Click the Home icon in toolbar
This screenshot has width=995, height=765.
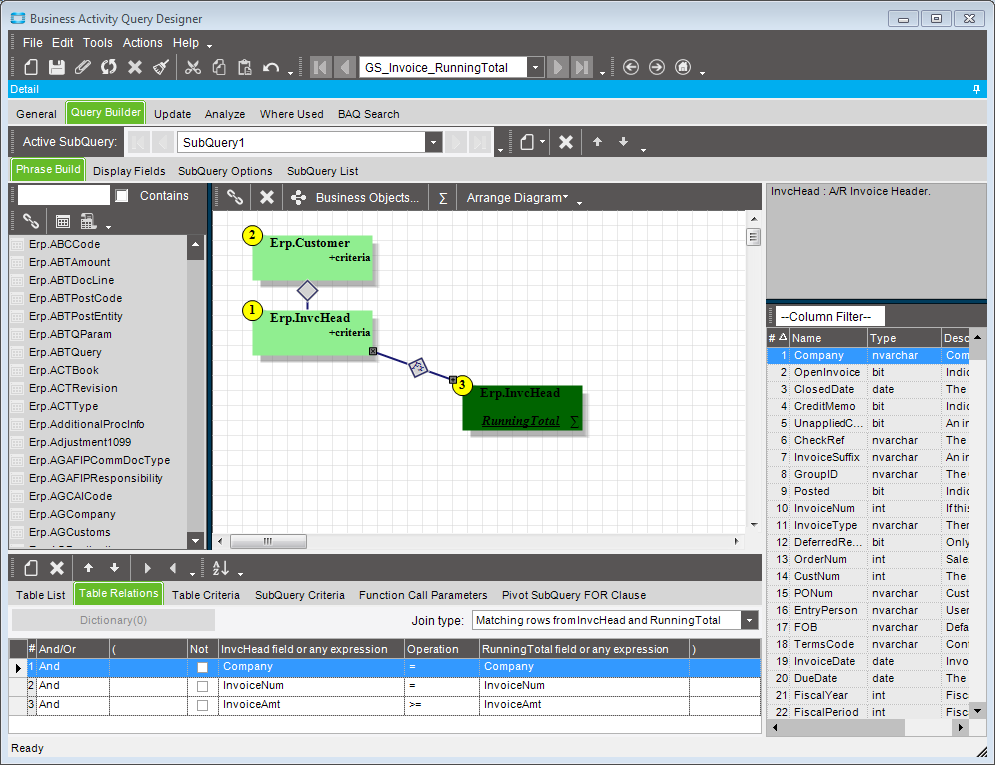[x=683, y=67]
